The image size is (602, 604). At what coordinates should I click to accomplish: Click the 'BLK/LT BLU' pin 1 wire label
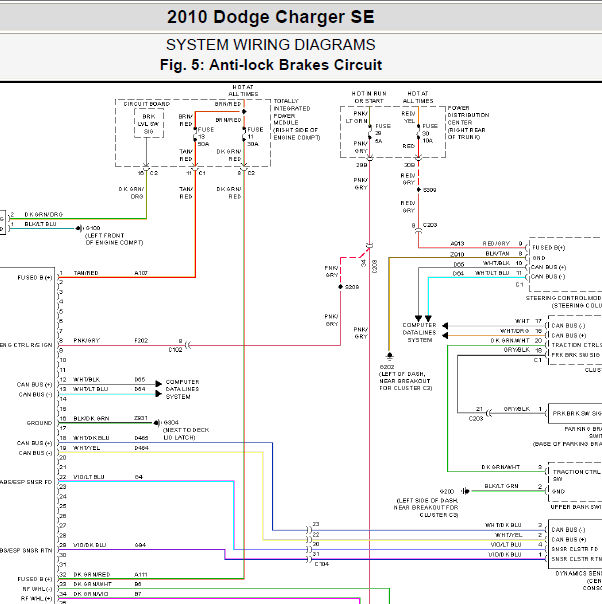(x=40, y=224)
